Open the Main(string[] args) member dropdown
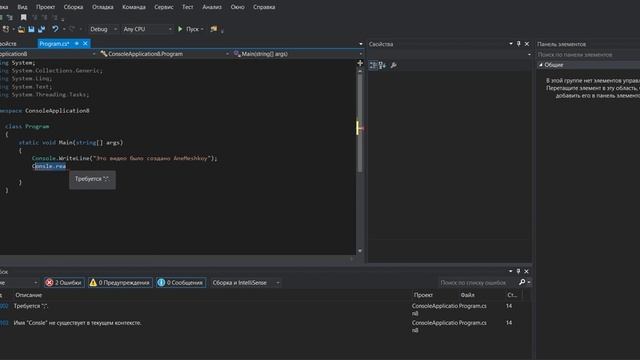Viewport: 640px width, 360px height. (298, 54)
